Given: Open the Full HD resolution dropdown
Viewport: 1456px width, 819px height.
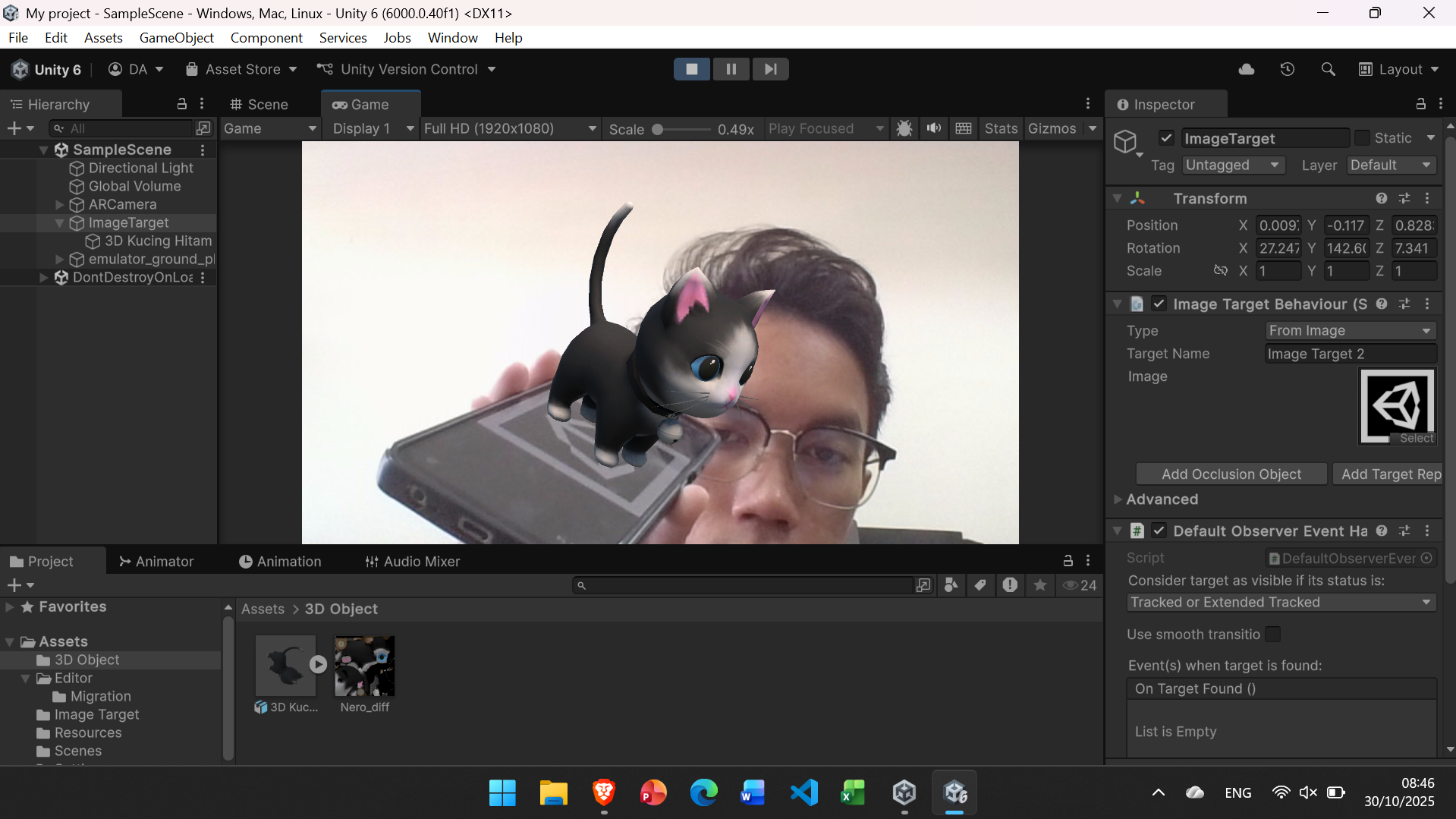Looking at the screenshot, I should coord(509,128).
